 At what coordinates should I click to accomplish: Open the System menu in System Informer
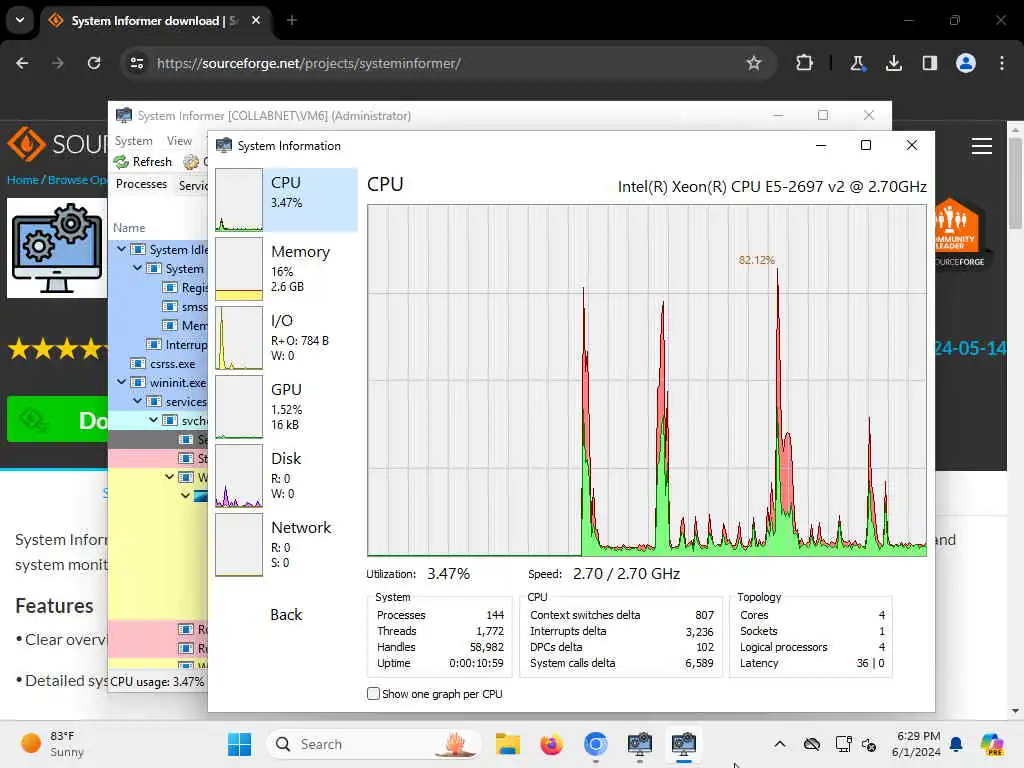tap(133, 140)
